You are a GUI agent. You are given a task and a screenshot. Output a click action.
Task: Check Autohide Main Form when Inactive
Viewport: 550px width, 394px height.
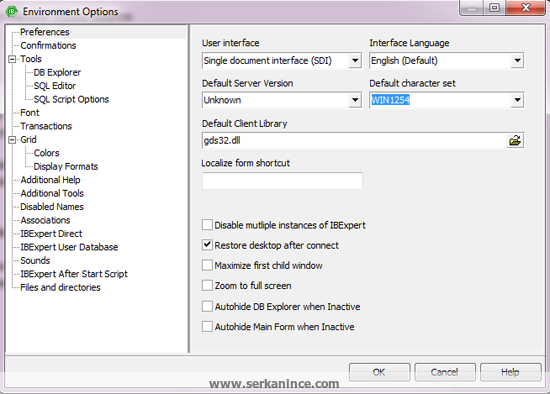tap(207, 327)
